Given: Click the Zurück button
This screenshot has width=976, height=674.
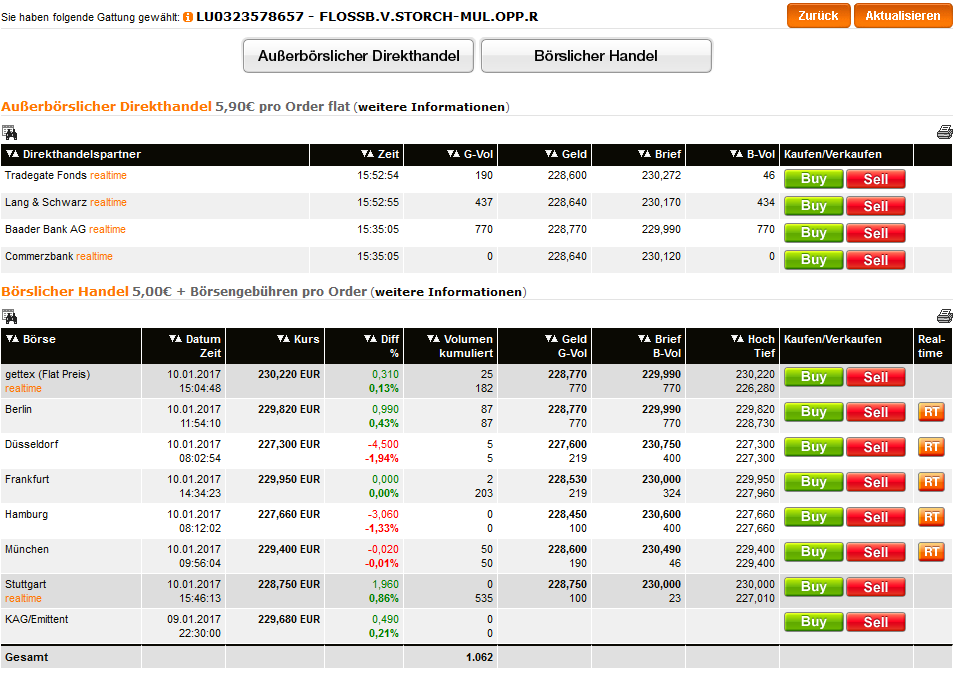Looking at the screenshot, I should [818, 16].
